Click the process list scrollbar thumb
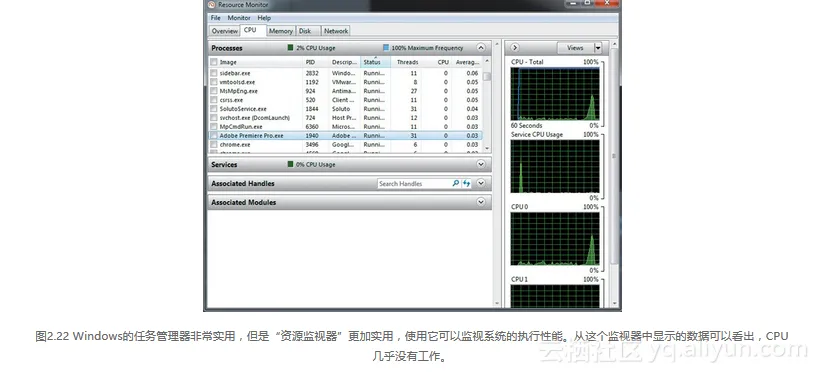819x374 pixels. (487, 76)
